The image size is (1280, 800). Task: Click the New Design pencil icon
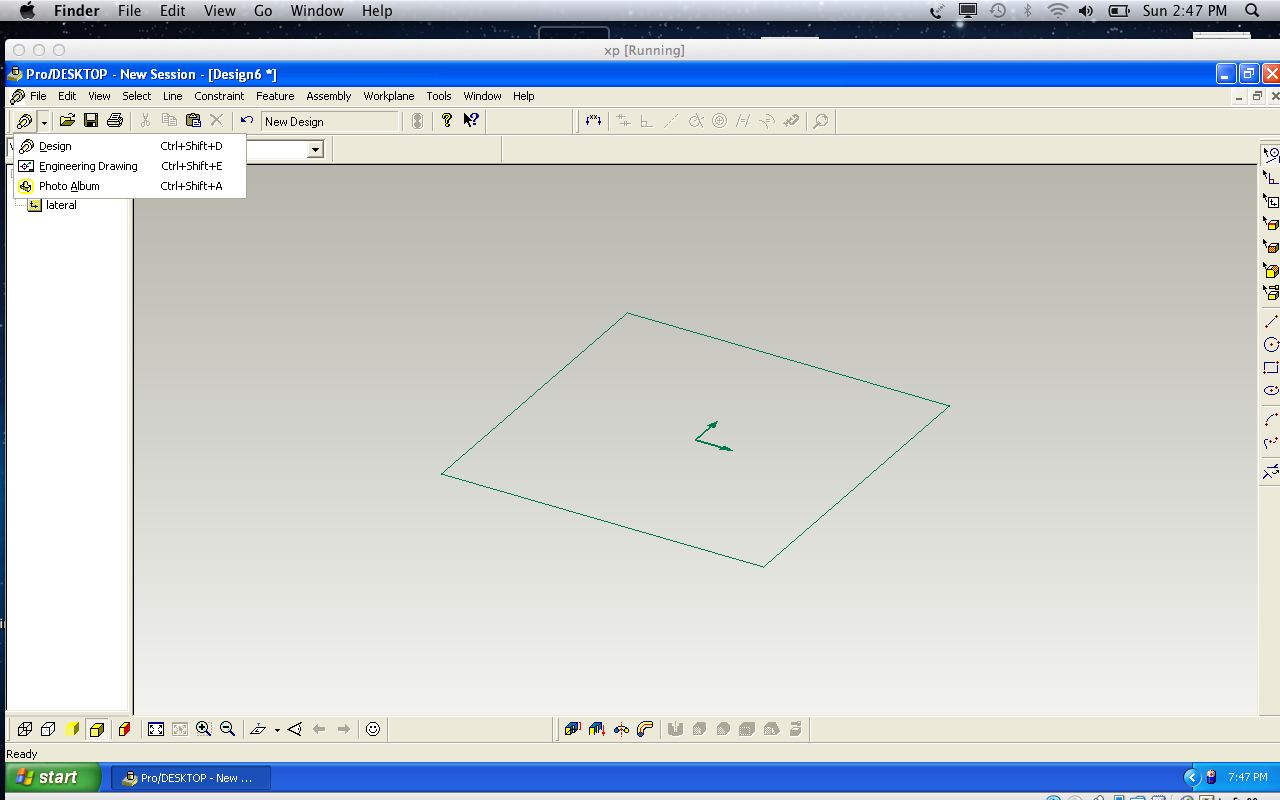[x=24, y=121]
